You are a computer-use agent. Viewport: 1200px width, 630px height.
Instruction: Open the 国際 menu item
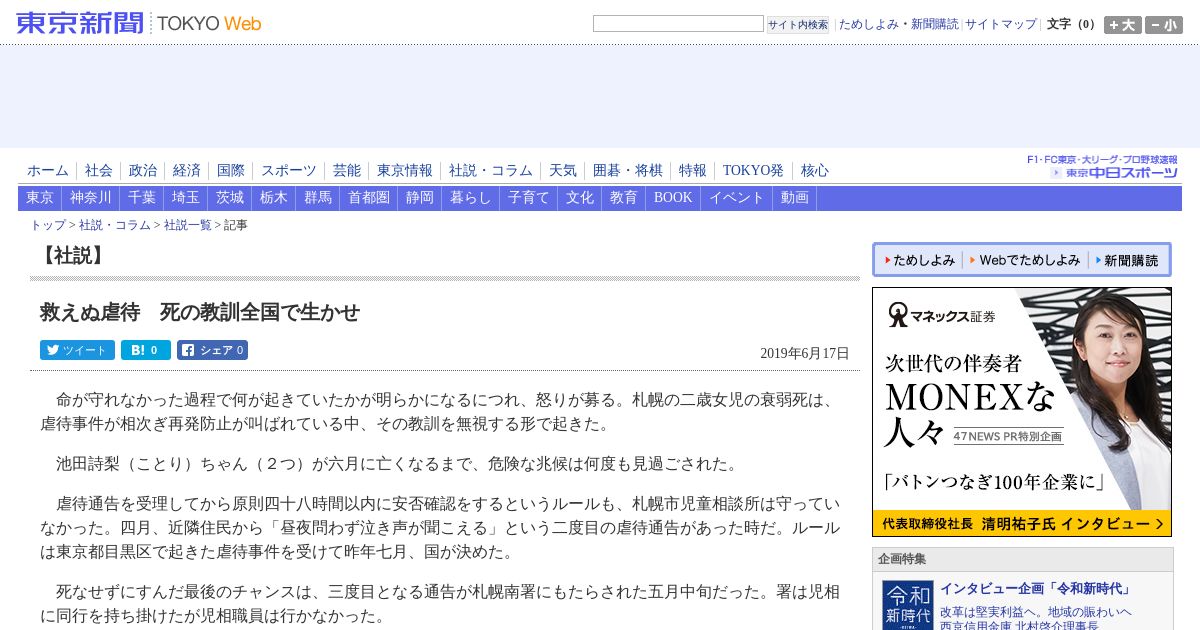coord(231,171)
